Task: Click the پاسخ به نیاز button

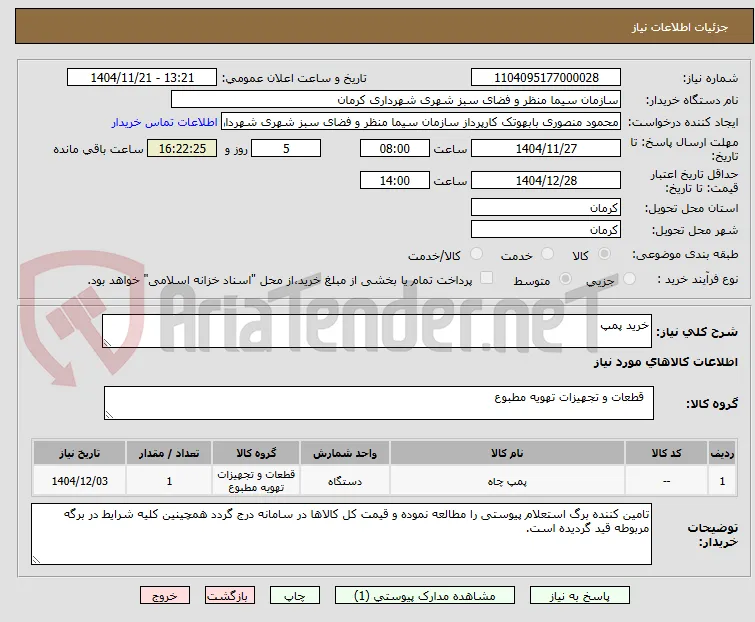Action: (x=580, y=596)
